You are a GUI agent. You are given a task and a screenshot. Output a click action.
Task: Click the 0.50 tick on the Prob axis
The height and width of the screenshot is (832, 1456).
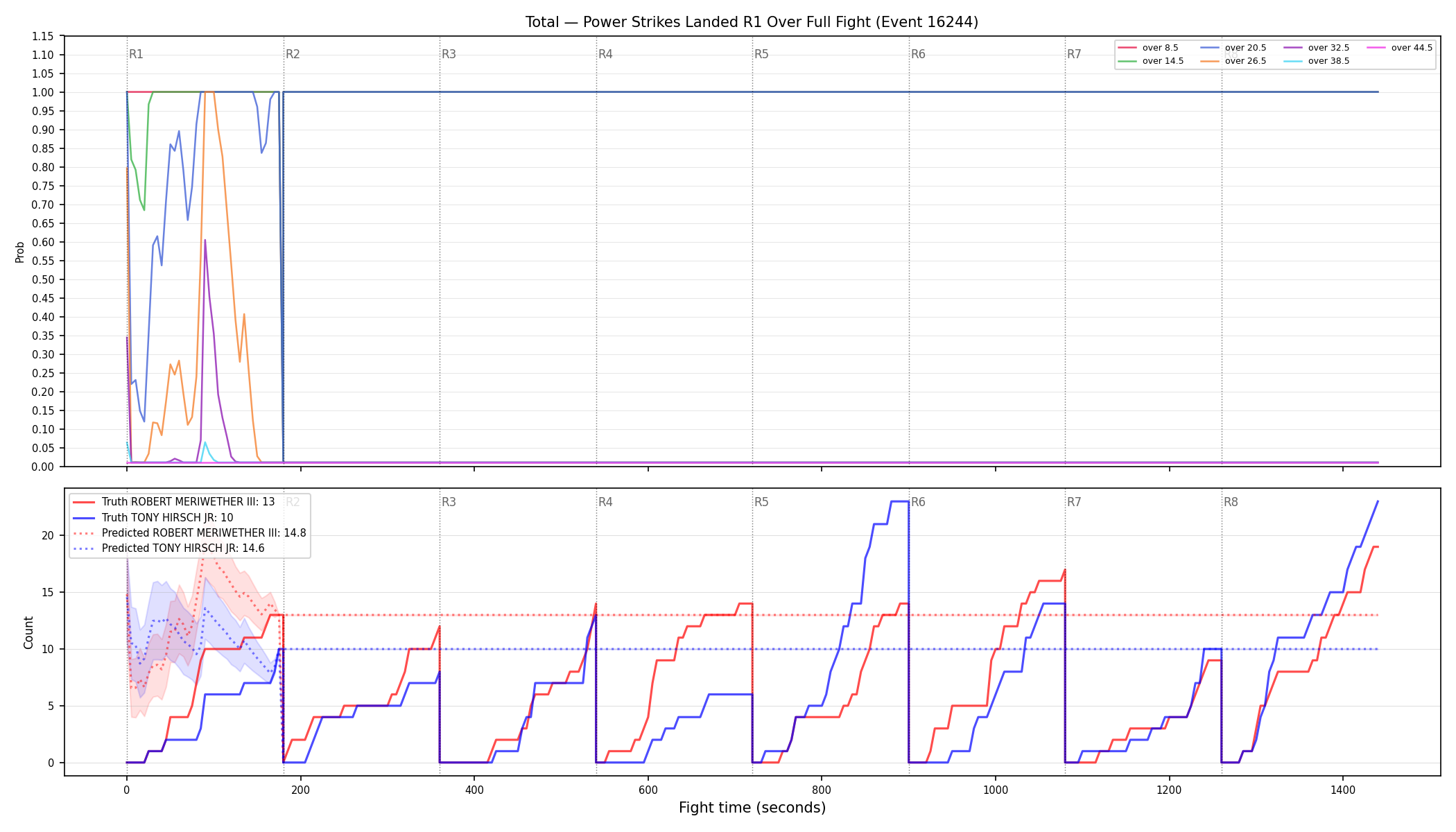click(44, 279)
